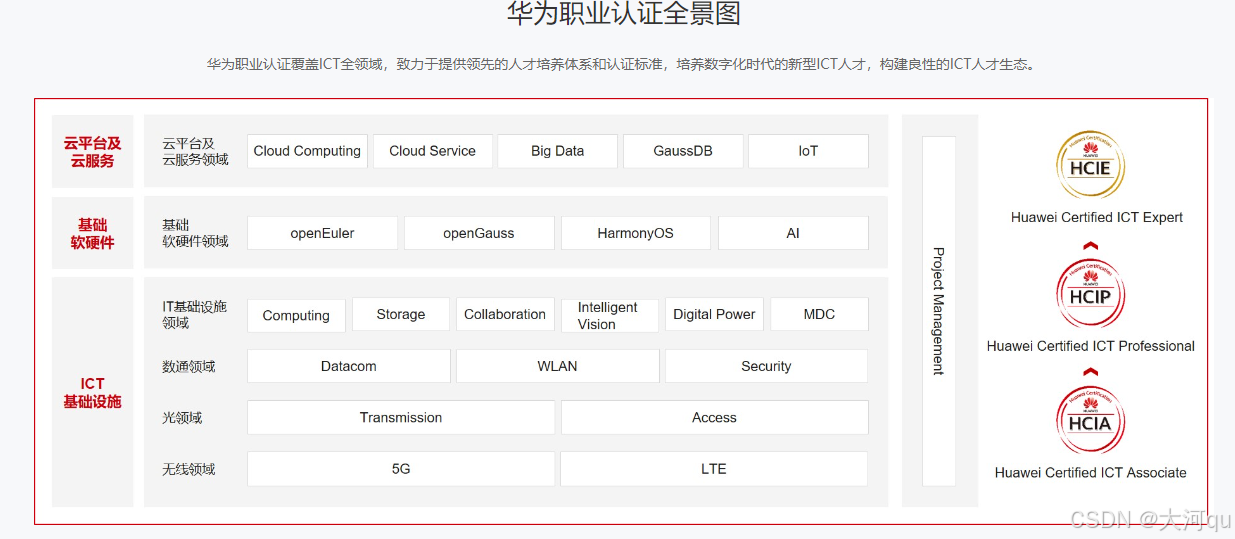The width and height of the screenshot is (1235, 539).
Task: Click the 无线领域 row label
Action: pos(189,469)
